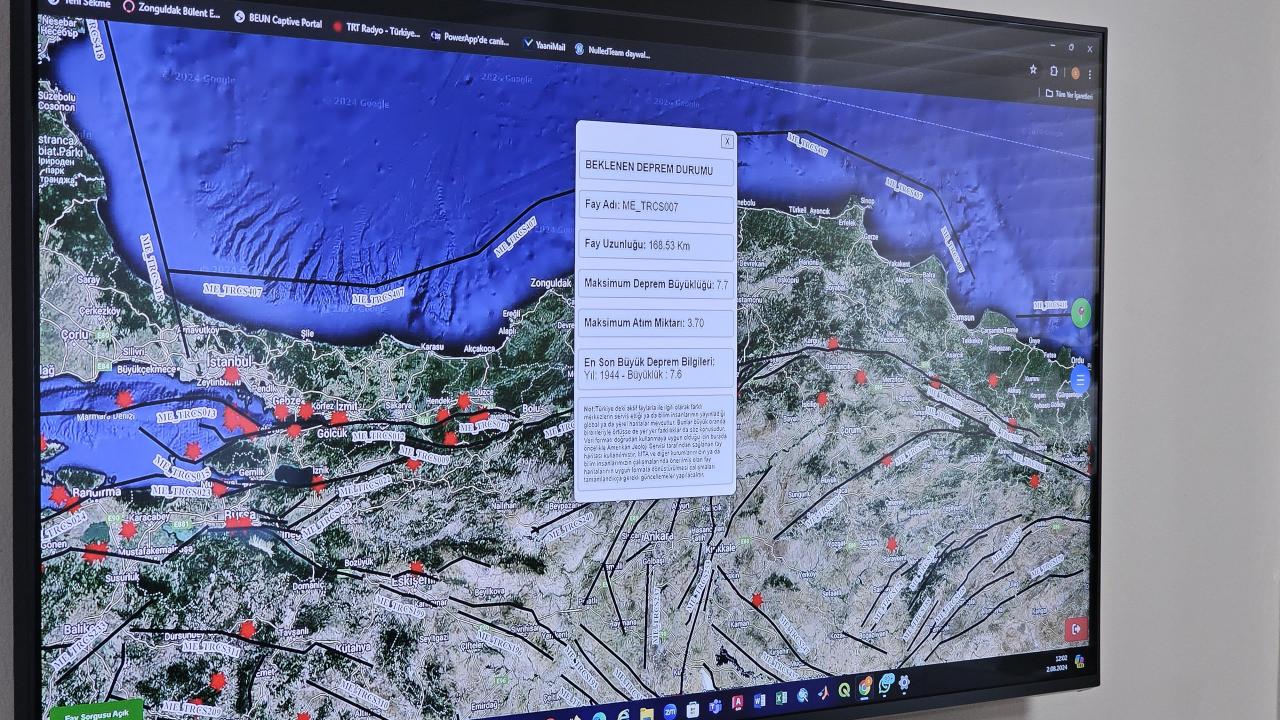This screenshot has width=1280, height=720.
Task: Open the TRT Radyo bookmark
Action: pyautogui.click(x=375, y=29)
